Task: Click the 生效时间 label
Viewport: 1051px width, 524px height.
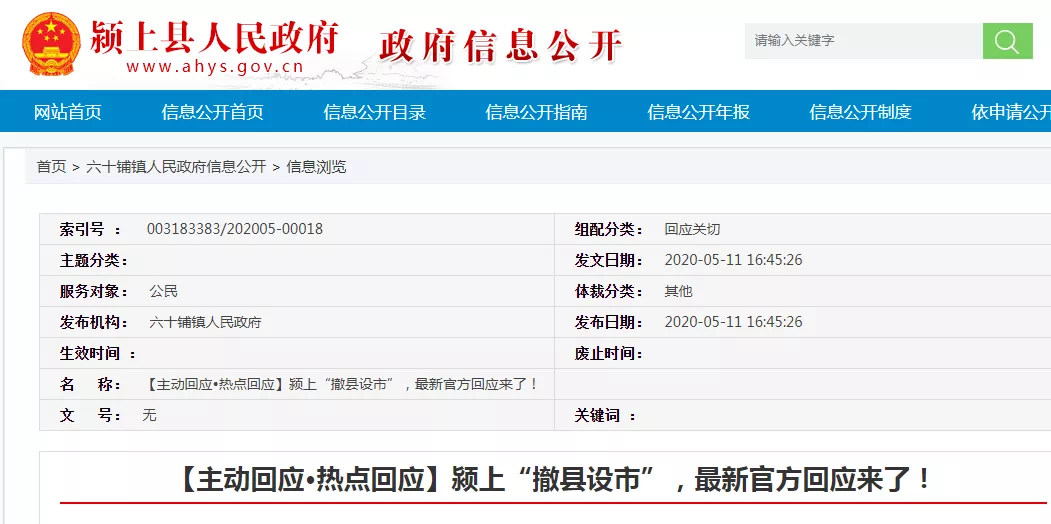Action: pos(98,353)
